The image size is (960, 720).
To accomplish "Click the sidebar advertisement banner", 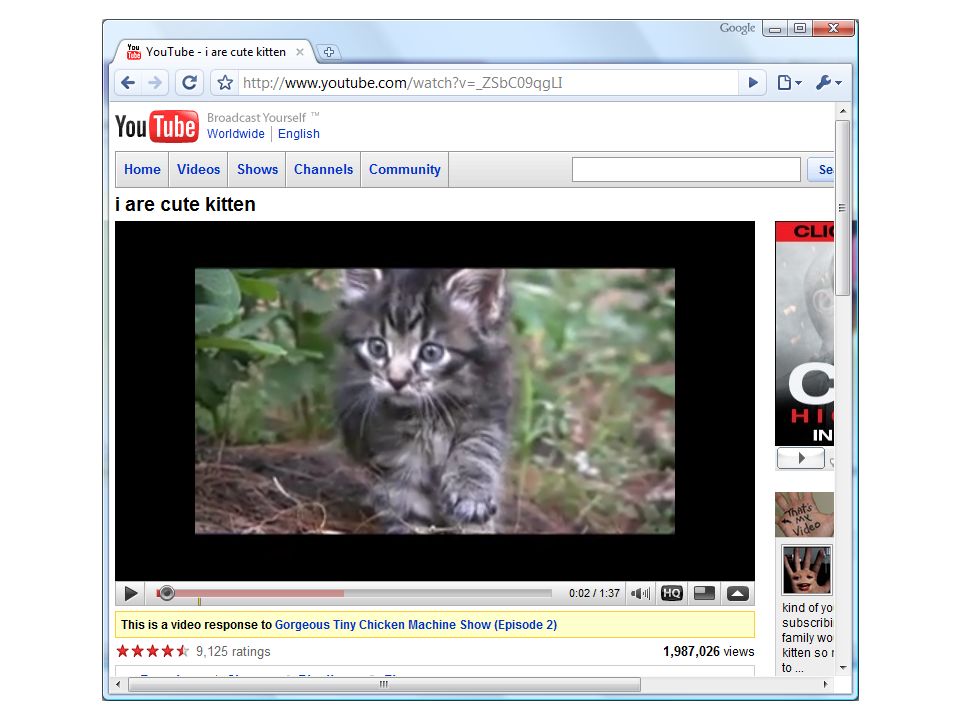I will 804,334.
